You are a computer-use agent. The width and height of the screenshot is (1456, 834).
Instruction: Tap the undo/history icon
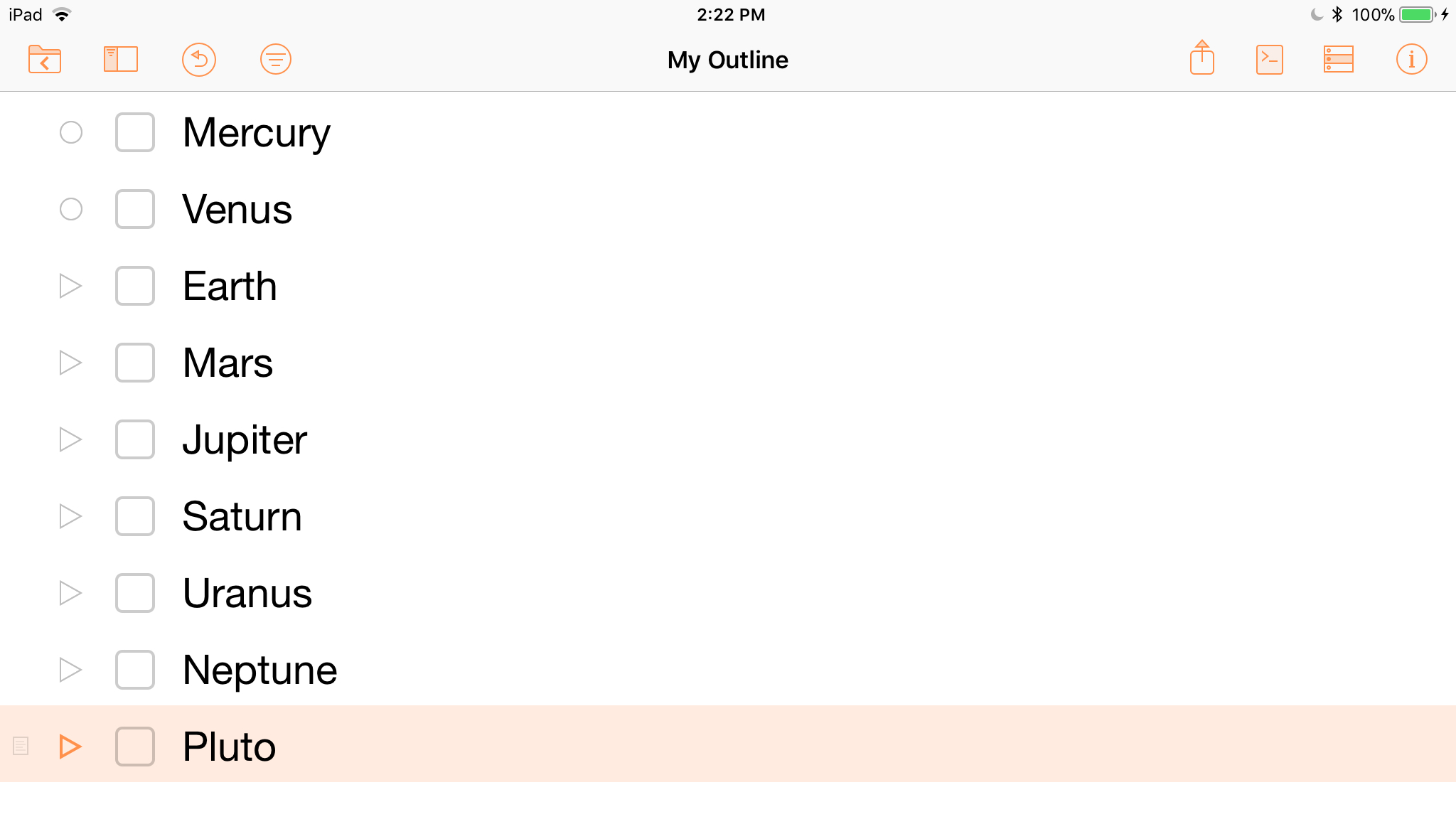coord(198,59)
